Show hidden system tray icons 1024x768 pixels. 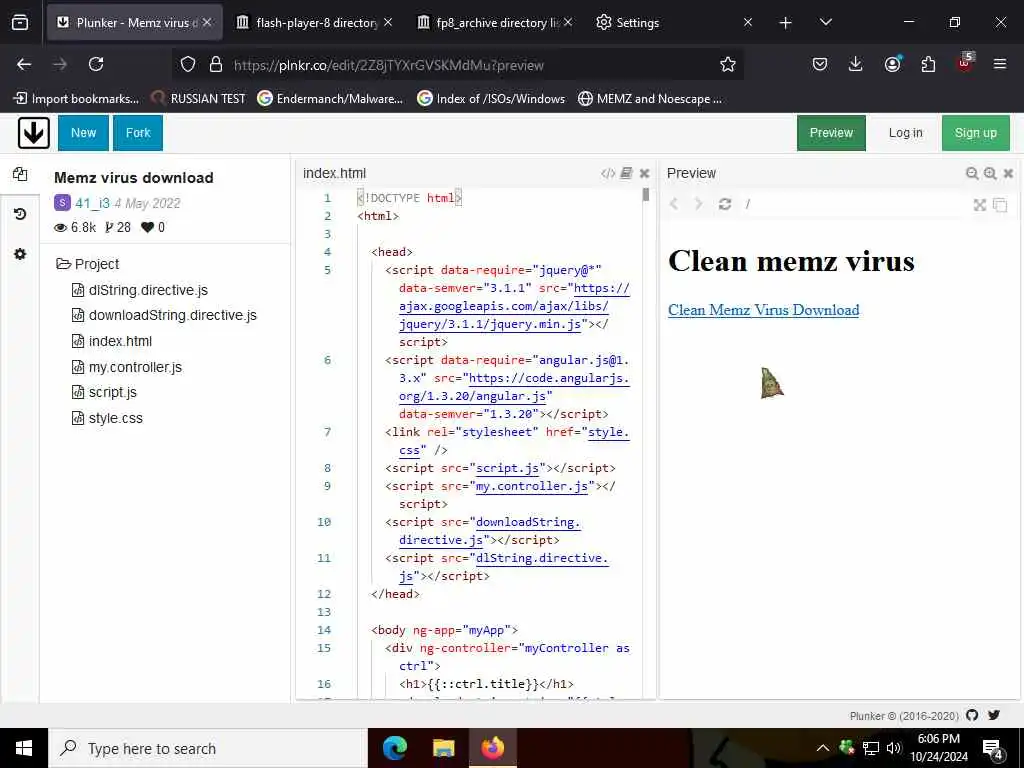click(x=823, y=748)
